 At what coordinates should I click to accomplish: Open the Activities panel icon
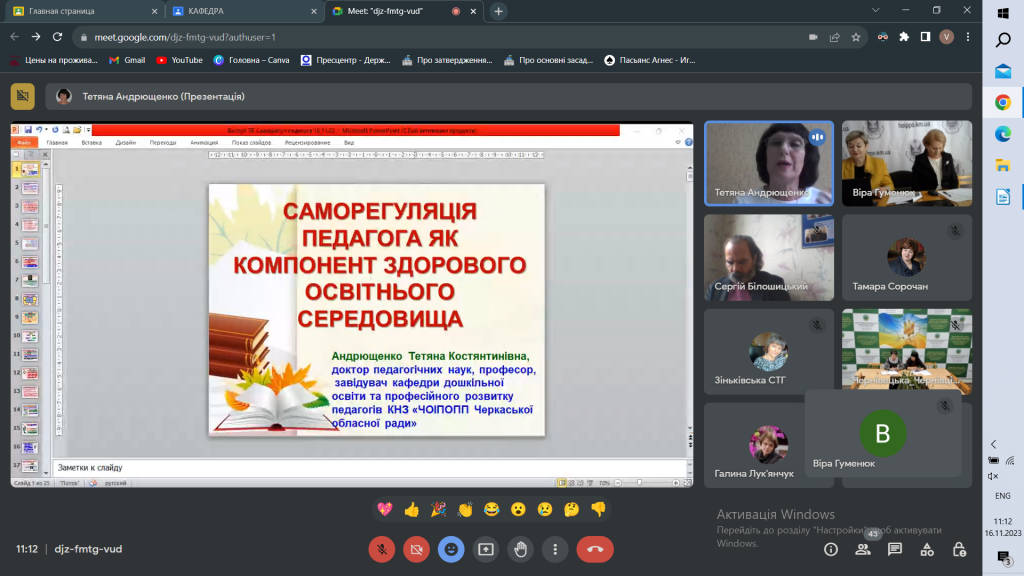pos(927,549)
